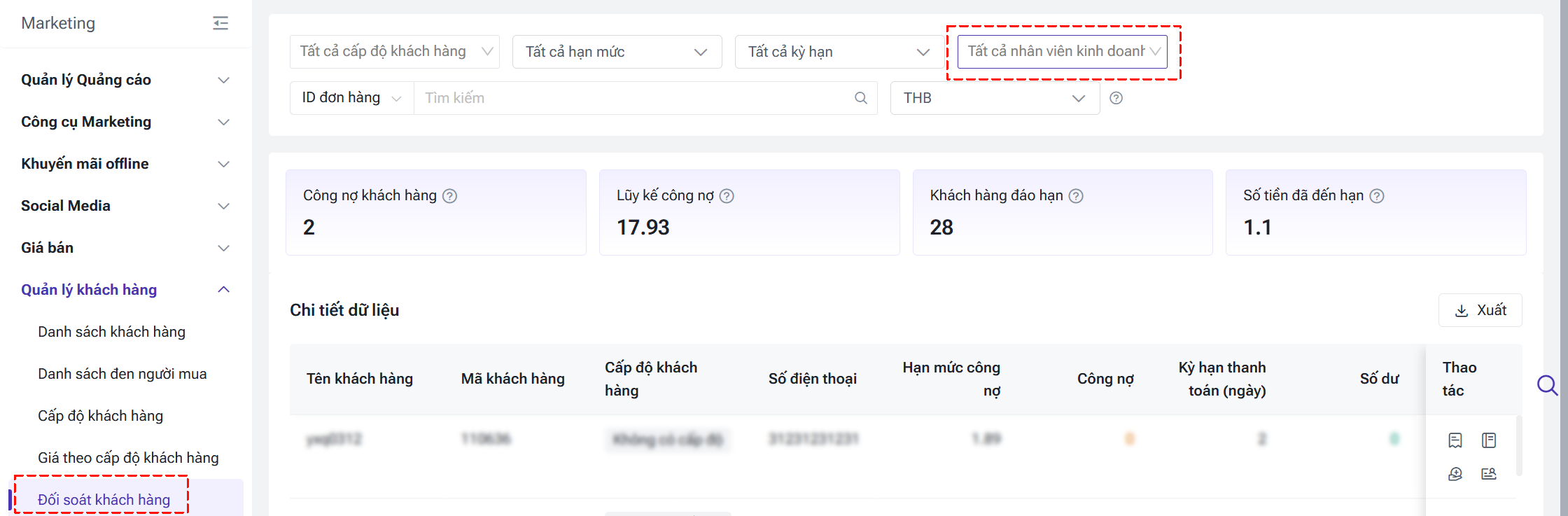Click help icon beside Công nợ khách hàng
The image size is (1568, 516).
pos(449,196)
